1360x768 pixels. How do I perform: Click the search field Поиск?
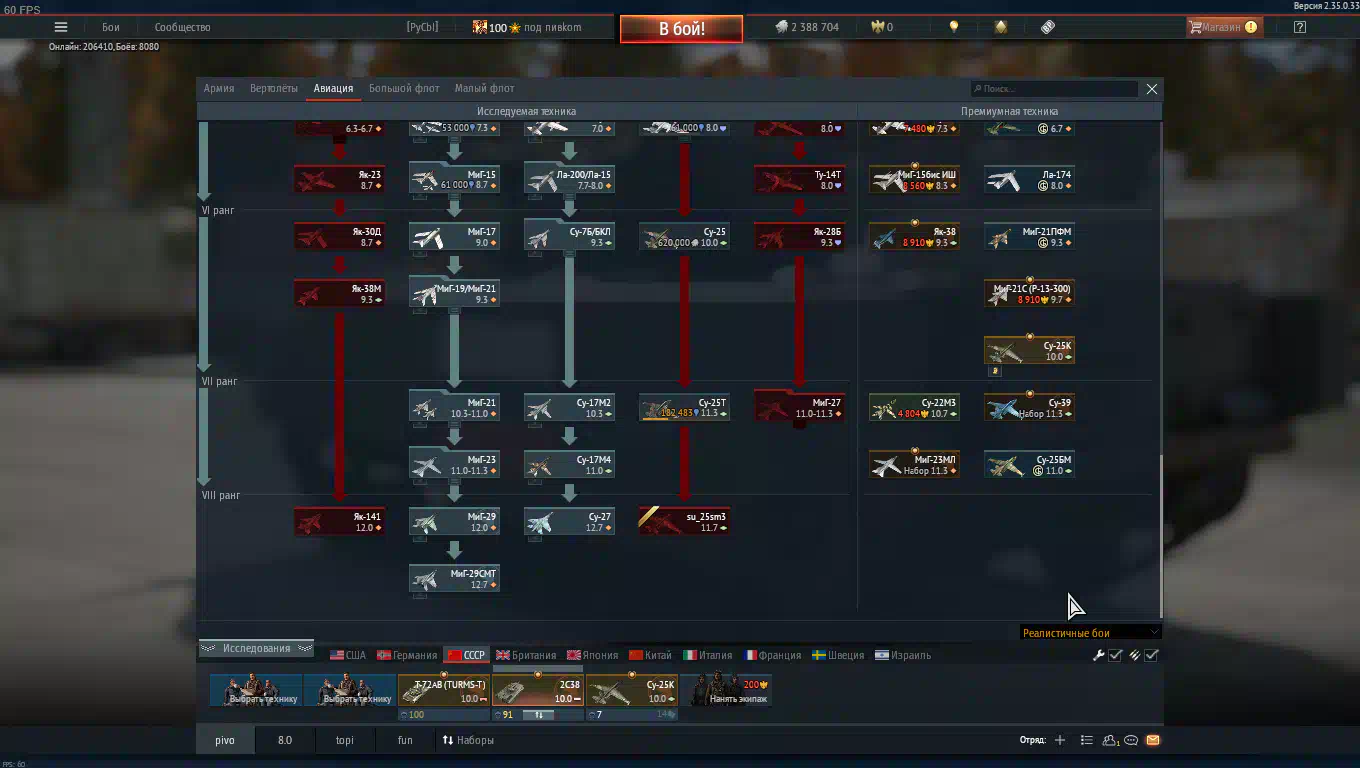[x=1054, y=89]
